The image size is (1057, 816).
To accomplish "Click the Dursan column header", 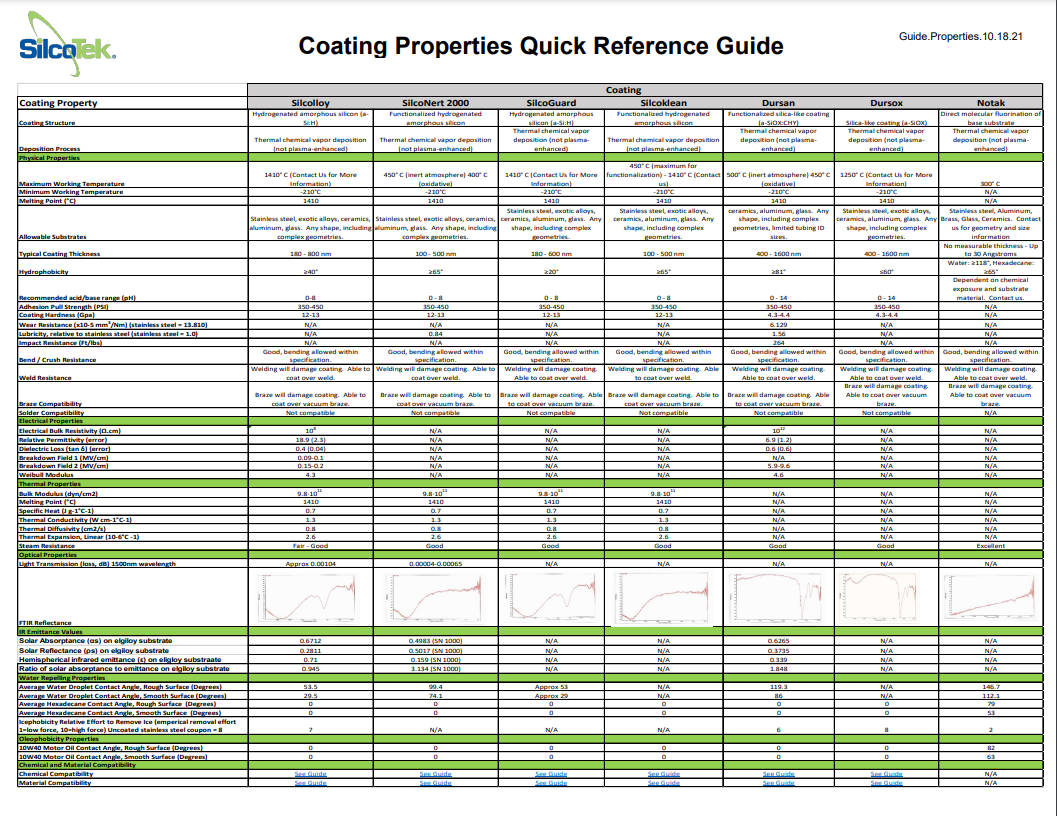I will [779, 103].
